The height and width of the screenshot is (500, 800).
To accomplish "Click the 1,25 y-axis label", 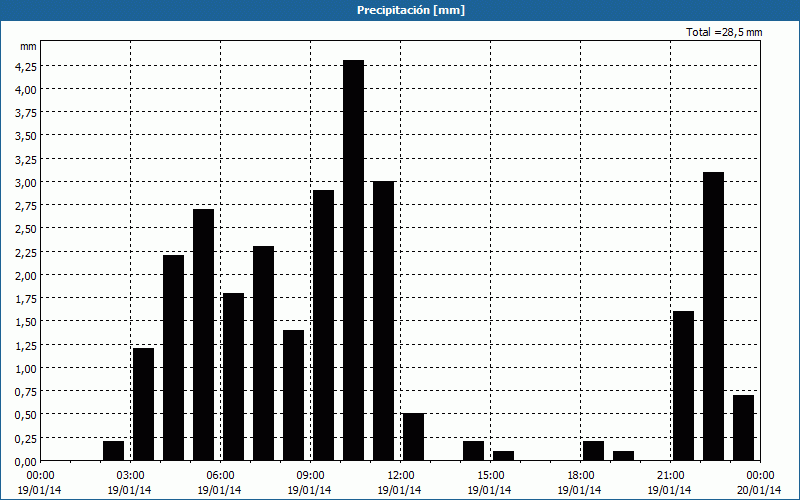I will coord(26,345).
